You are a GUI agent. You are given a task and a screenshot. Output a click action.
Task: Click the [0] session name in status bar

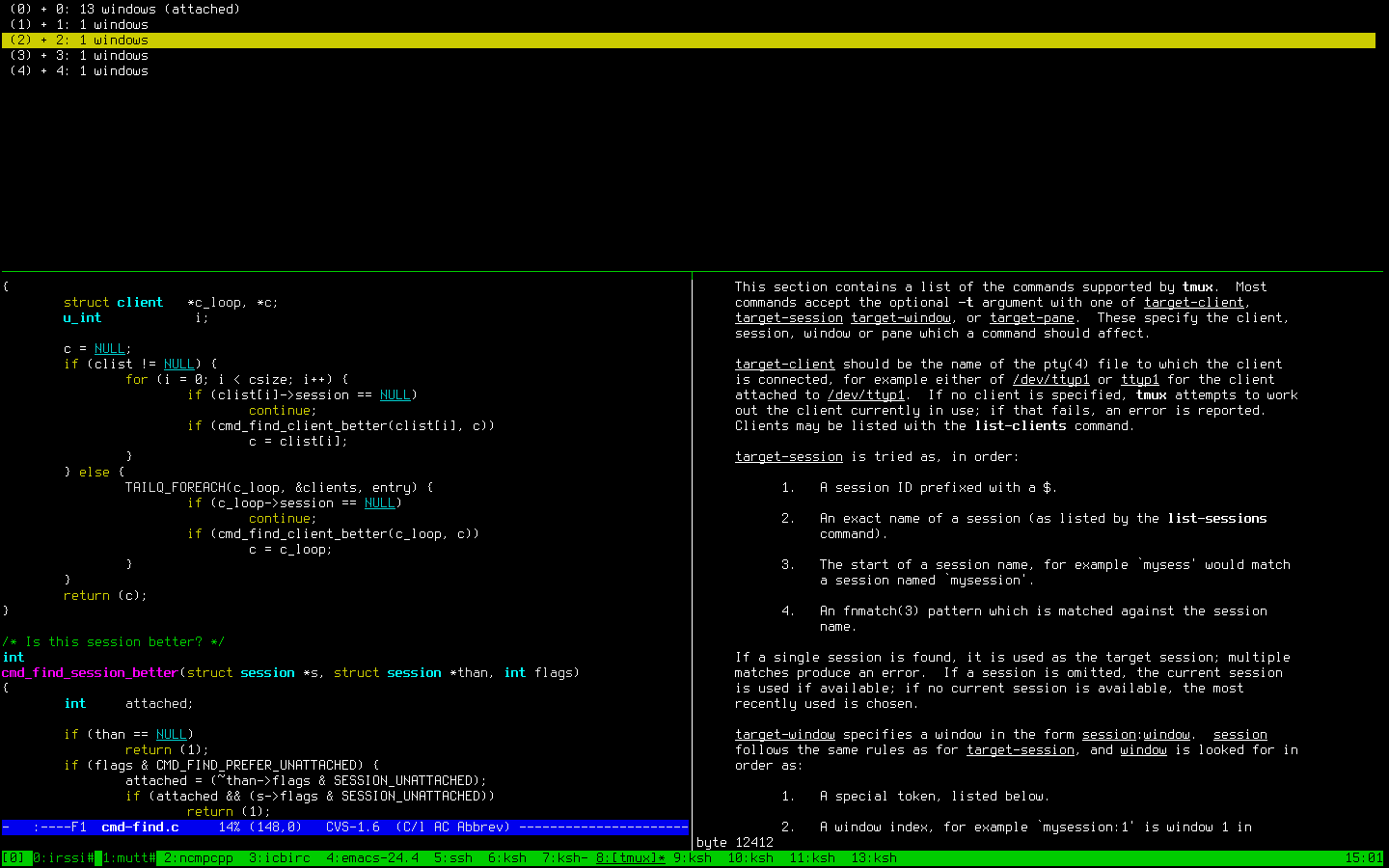pyautogui.click(x=14, y=857)
